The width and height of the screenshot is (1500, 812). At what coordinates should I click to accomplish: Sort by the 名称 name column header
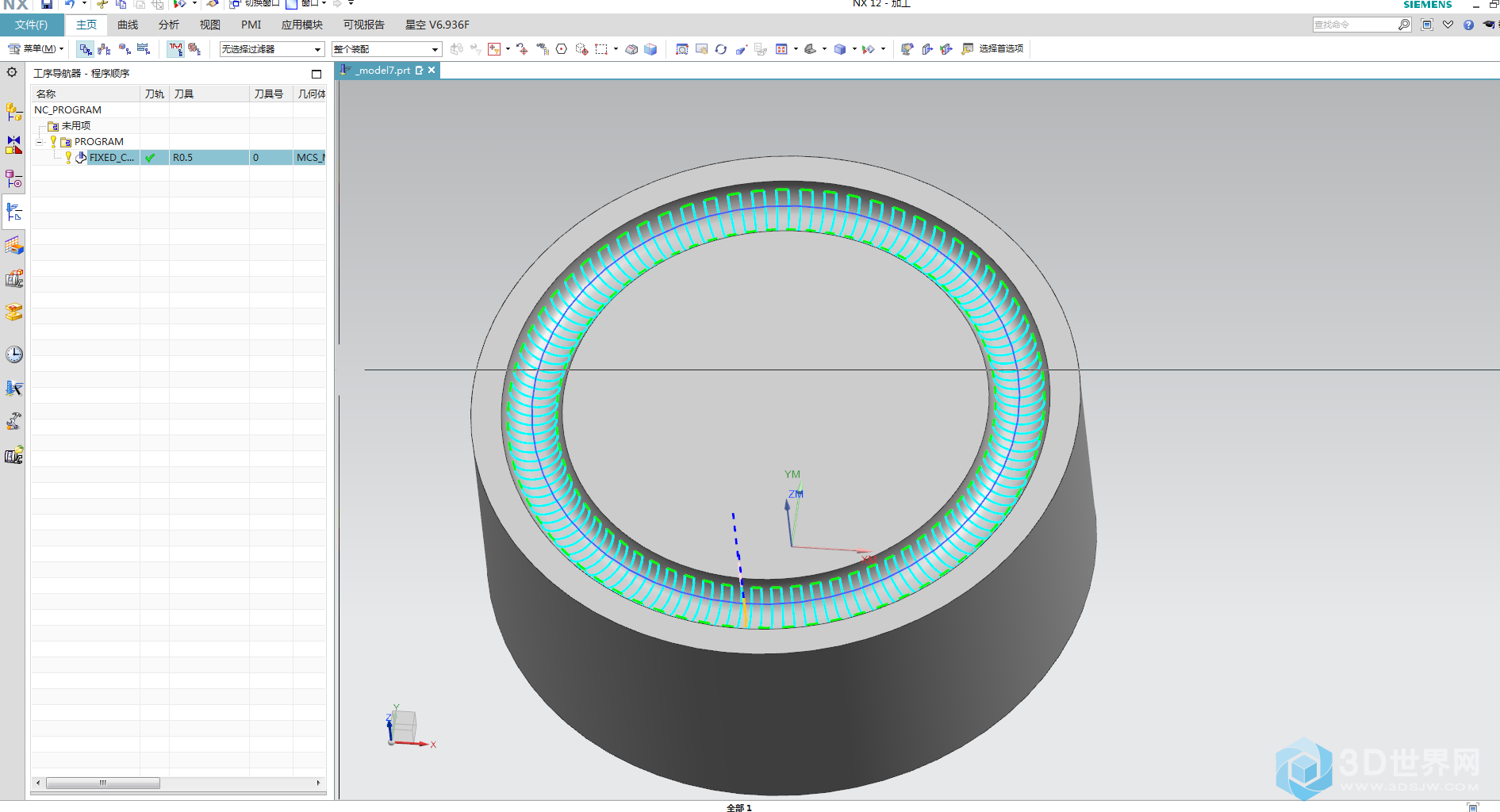pos(86,94)
